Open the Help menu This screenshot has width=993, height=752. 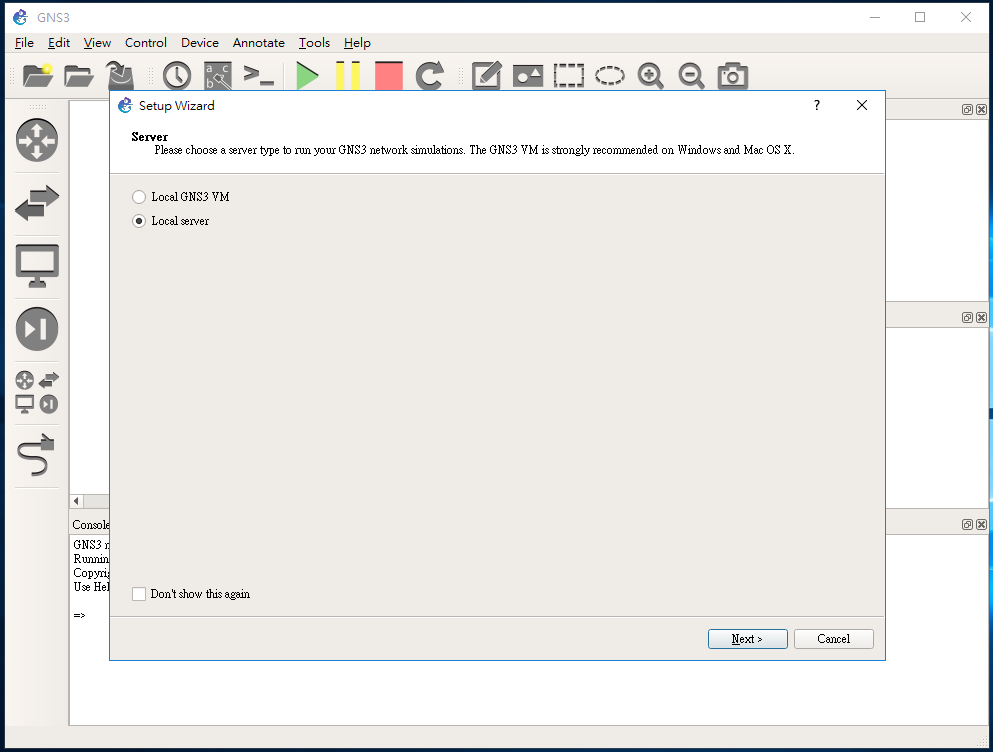coord(357,42)
